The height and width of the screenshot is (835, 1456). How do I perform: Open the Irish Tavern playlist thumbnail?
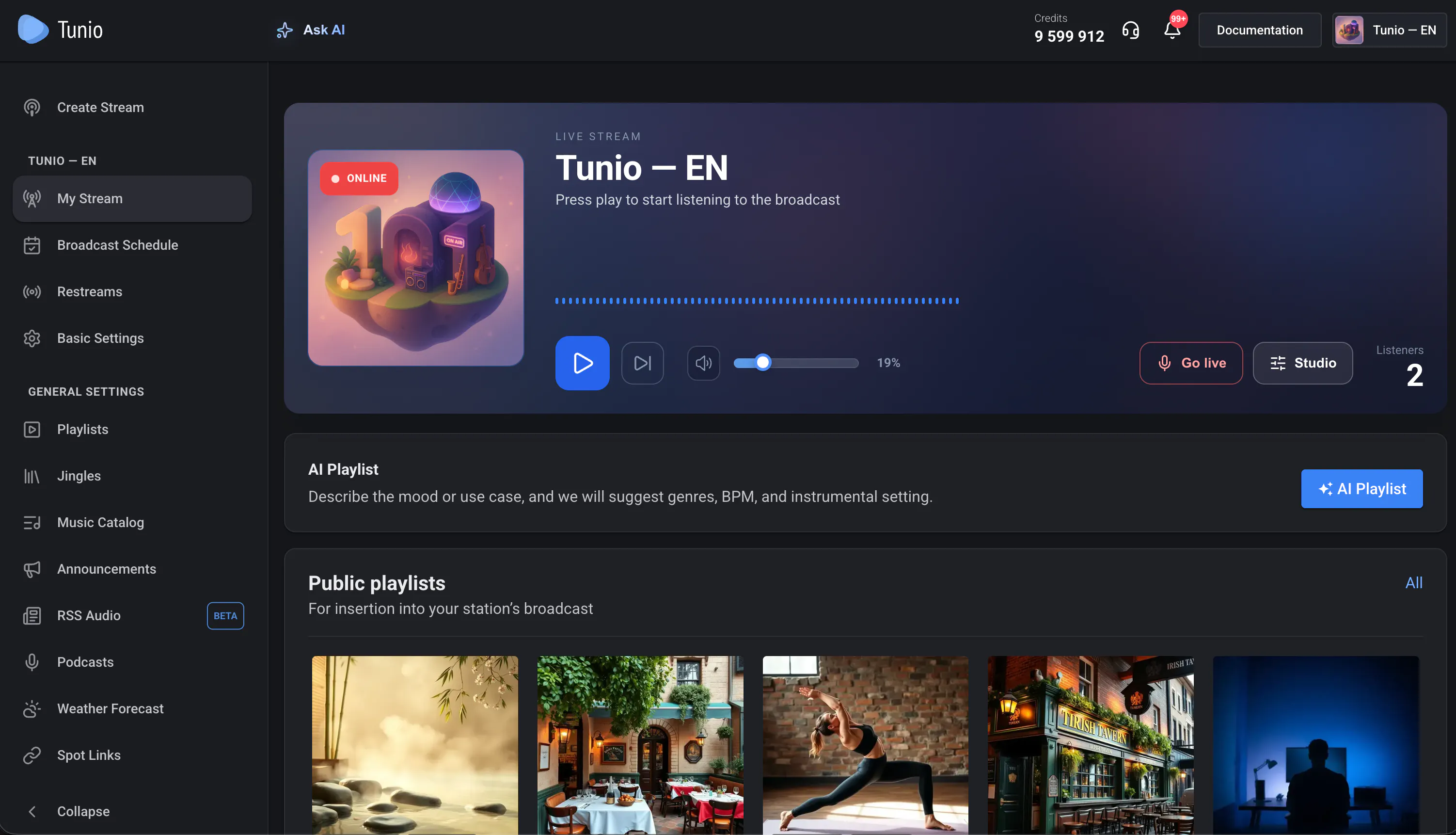pyautogui.click(x=1091, y=745)
